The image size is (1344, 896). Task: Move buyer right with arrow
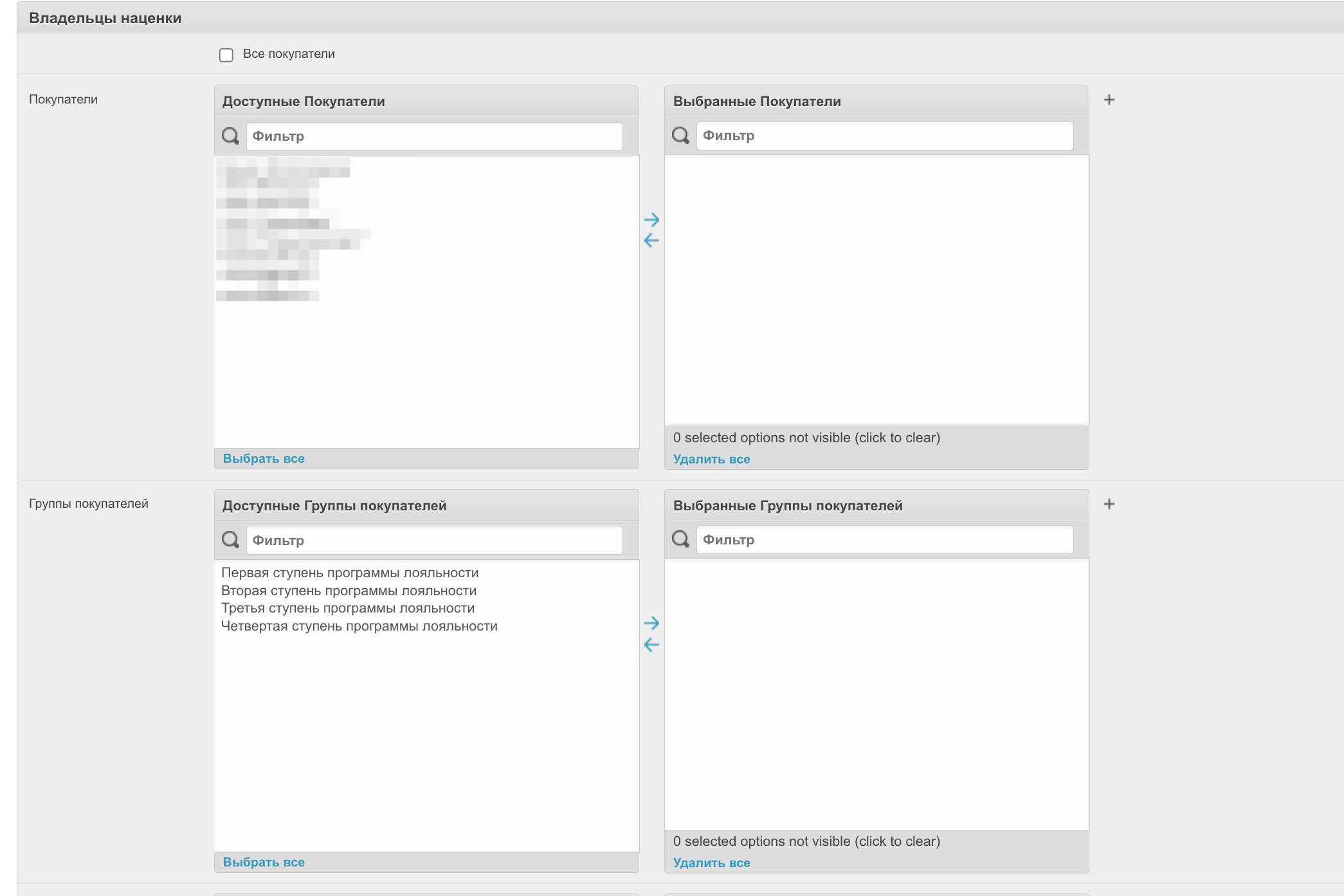(x=651, y=220)
